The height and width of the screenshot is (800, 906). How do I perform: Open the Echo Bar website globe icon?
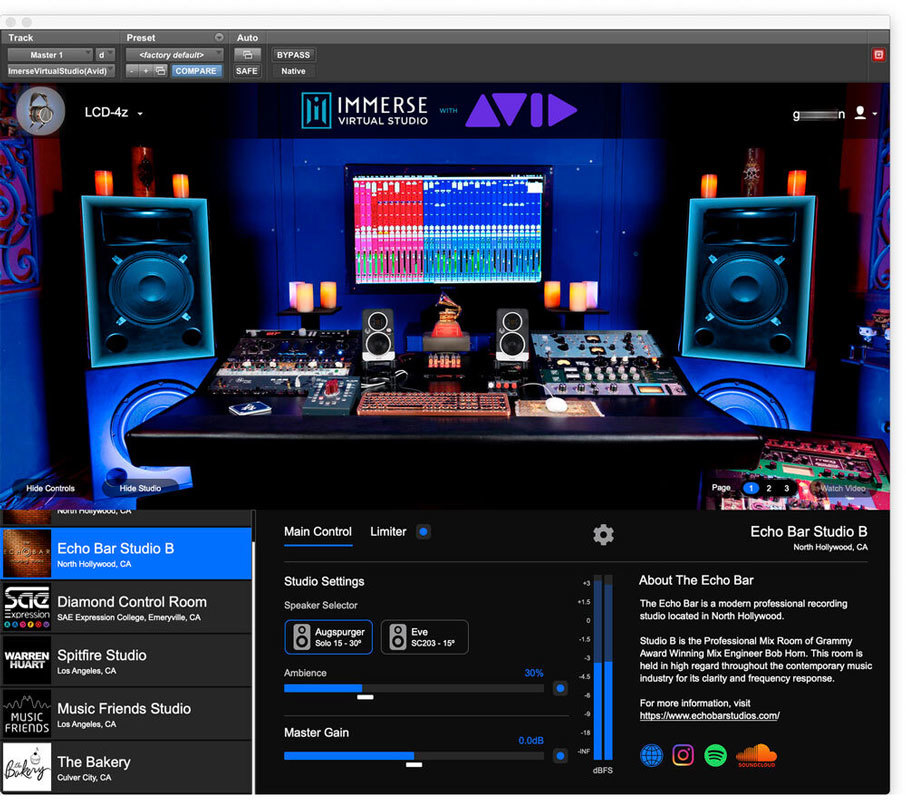tap(651, 755)
